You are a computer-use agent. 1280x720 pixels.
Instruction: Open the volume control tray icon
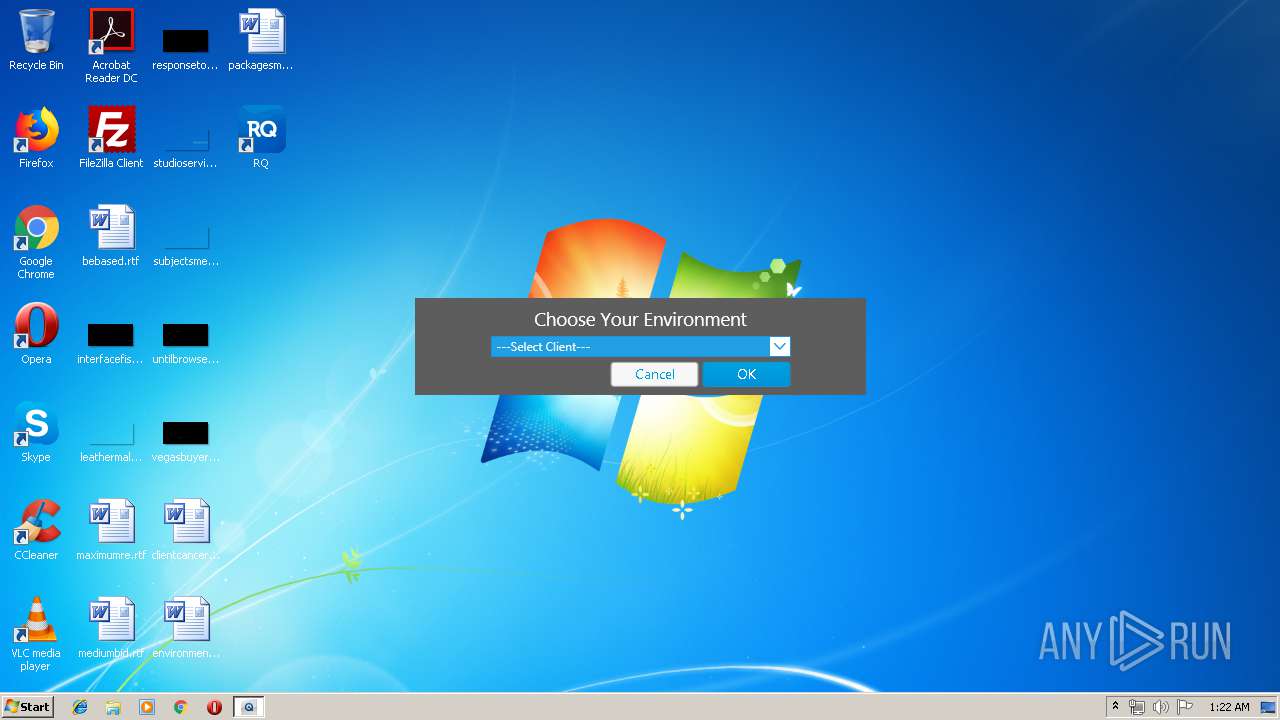(x=1160, y=707)
